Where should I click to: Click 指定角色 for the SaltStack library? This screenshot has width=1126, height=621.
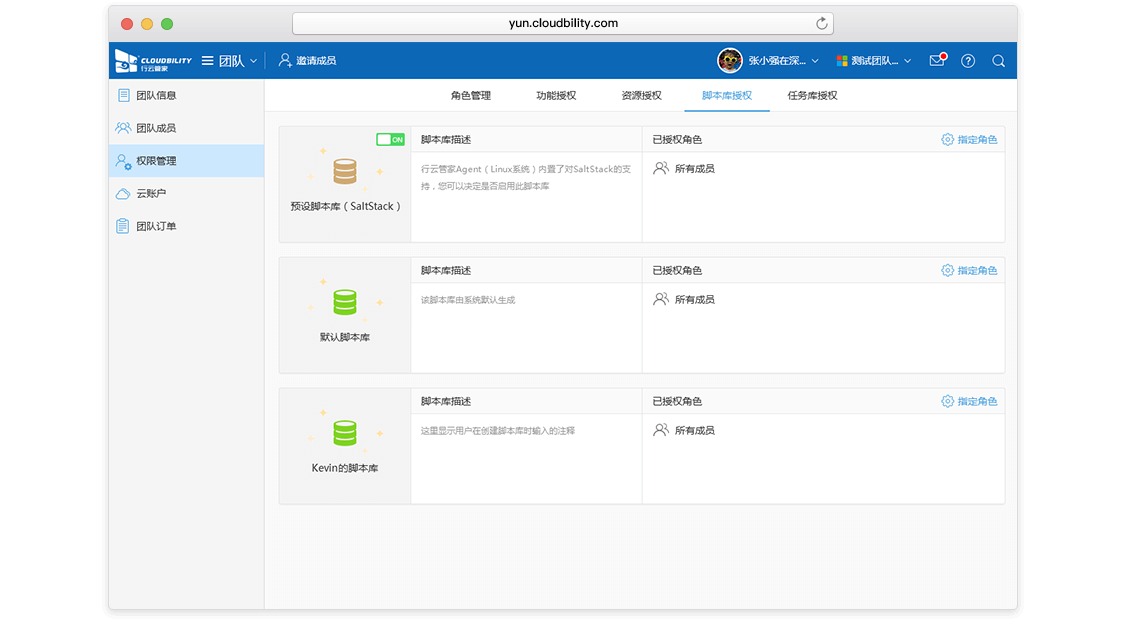tap(969, 140)
